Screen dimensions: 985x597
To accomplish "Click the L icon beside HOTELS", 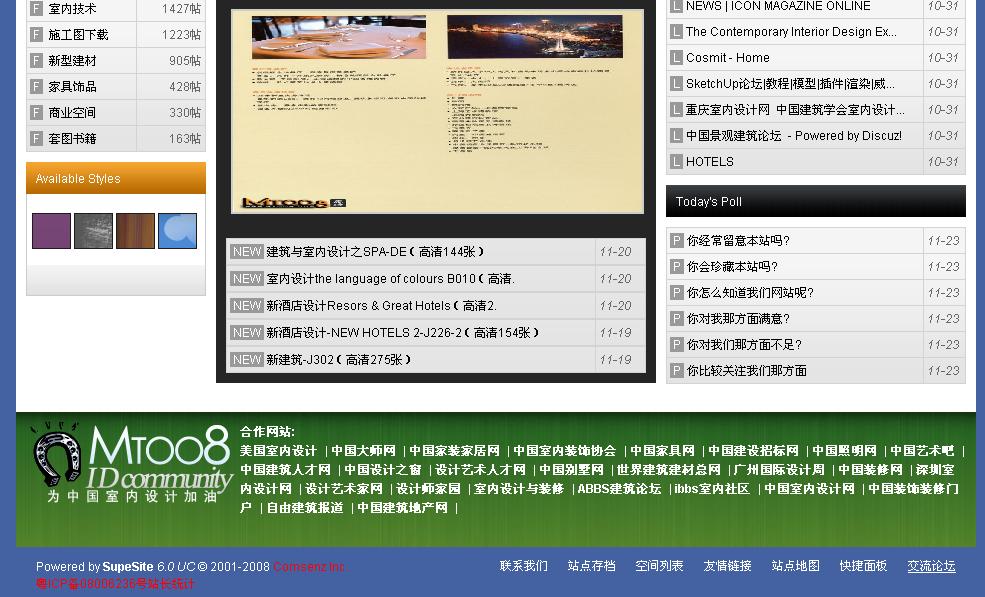I will pyautogui.click(x=676, y=162).
